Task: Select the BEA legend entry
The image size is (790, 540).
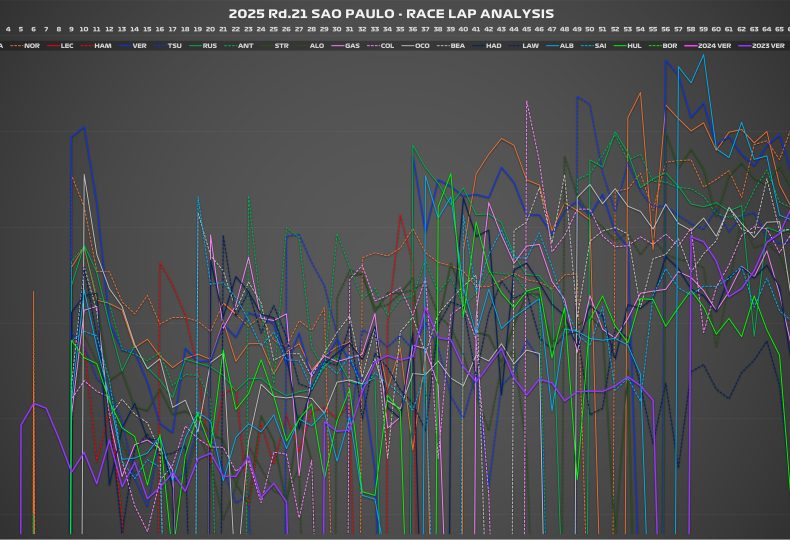Action: (x=457, y=46)
